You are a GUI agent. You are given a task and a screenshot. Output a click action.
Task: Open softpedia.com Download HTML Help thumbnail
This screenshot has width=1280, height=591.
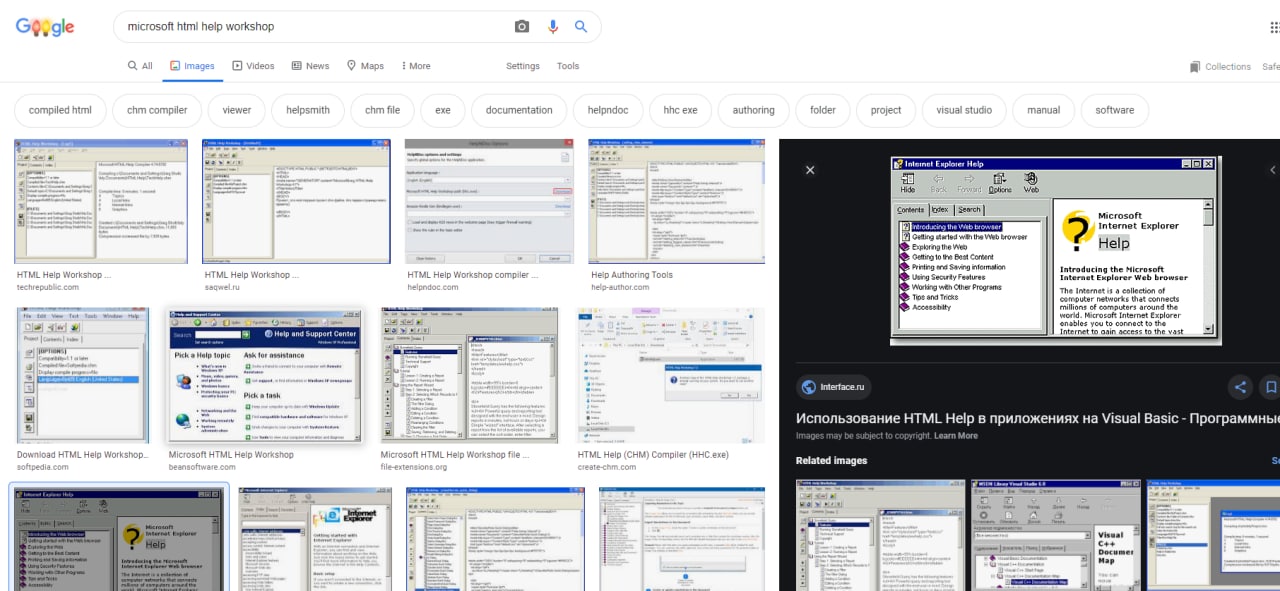pos(83,376)
